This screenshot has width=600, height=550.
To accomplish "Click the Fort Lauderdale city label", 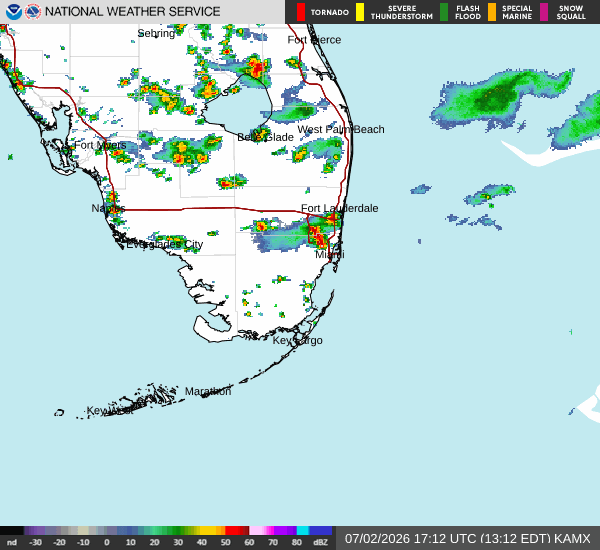I will pyautogui.click(x=339, y=208).
